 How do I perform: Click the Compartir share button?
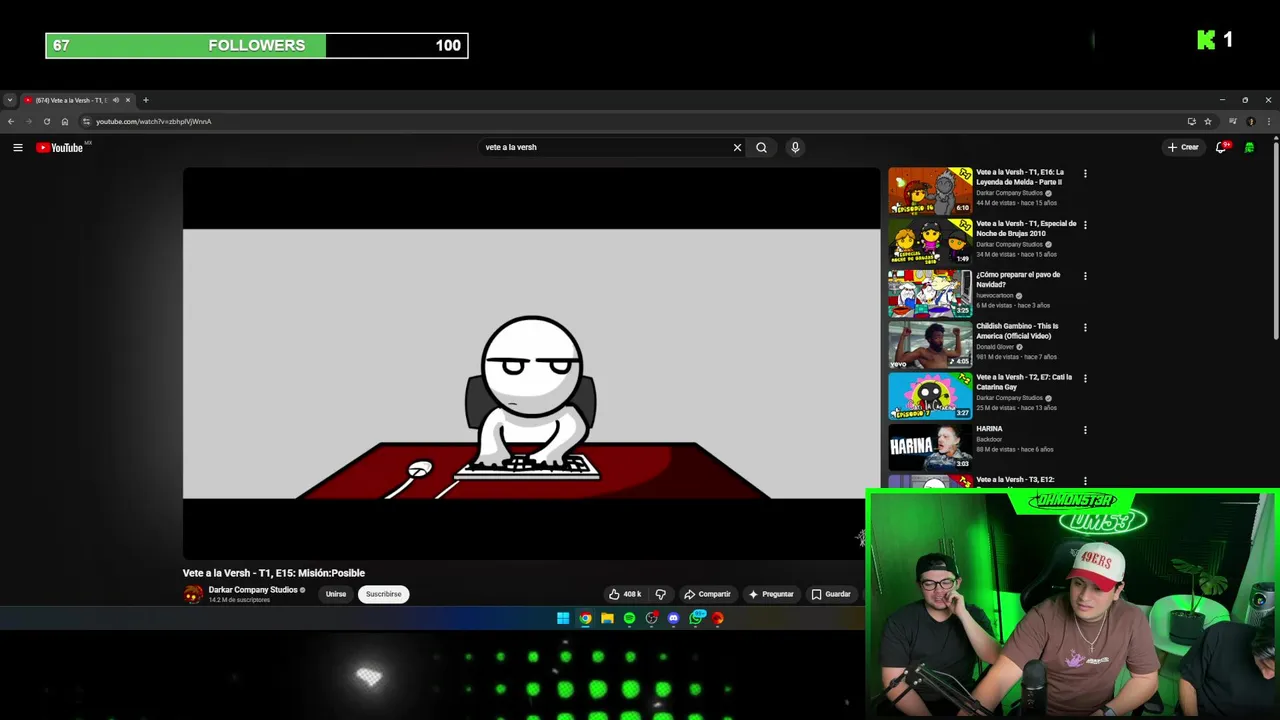click(707, 594)
